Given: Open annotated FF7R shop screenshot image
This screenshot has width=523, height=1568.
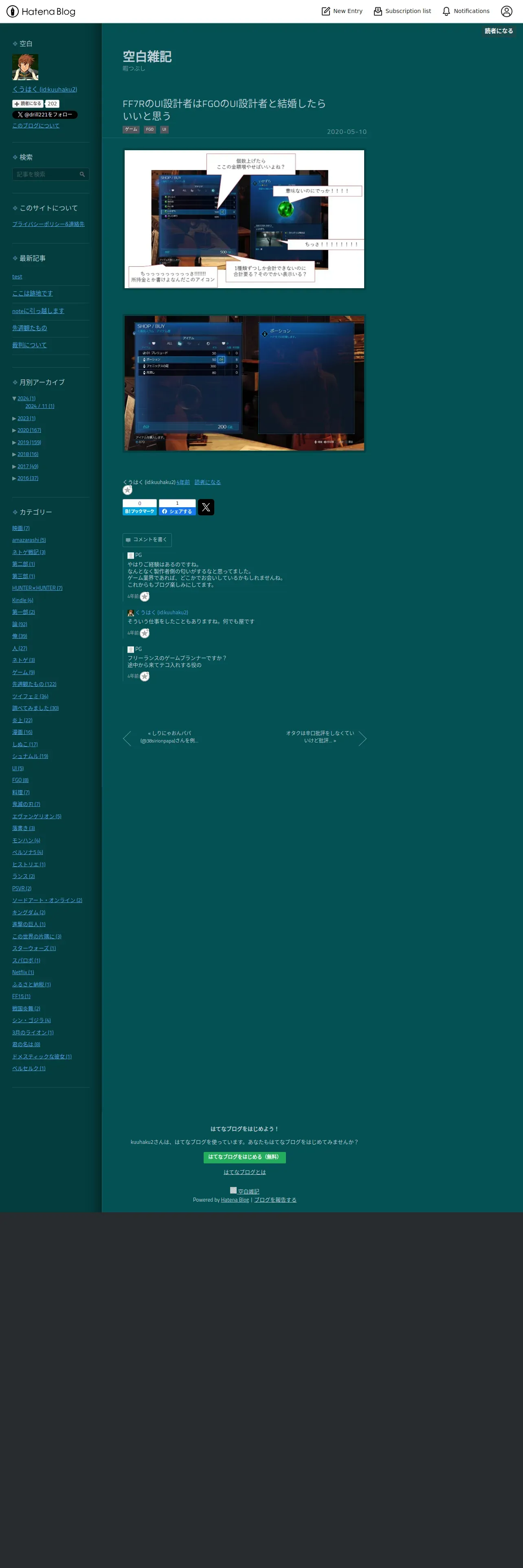Looking at the screenshot, I should pos(244,219).
